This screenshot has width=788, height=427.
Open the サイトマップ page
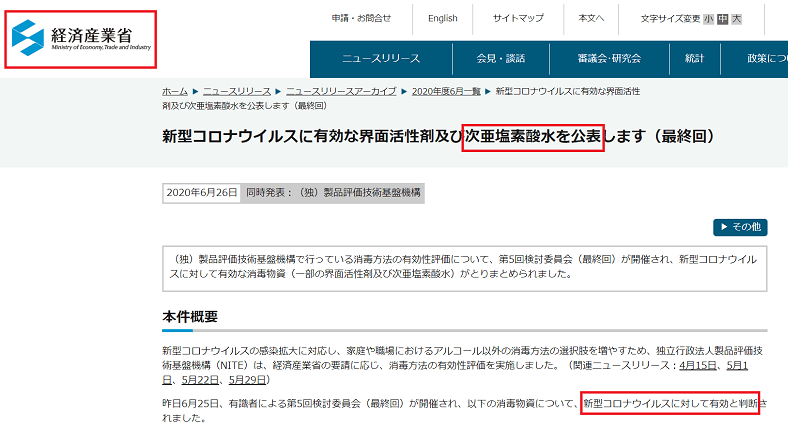(x=518, y=19)
